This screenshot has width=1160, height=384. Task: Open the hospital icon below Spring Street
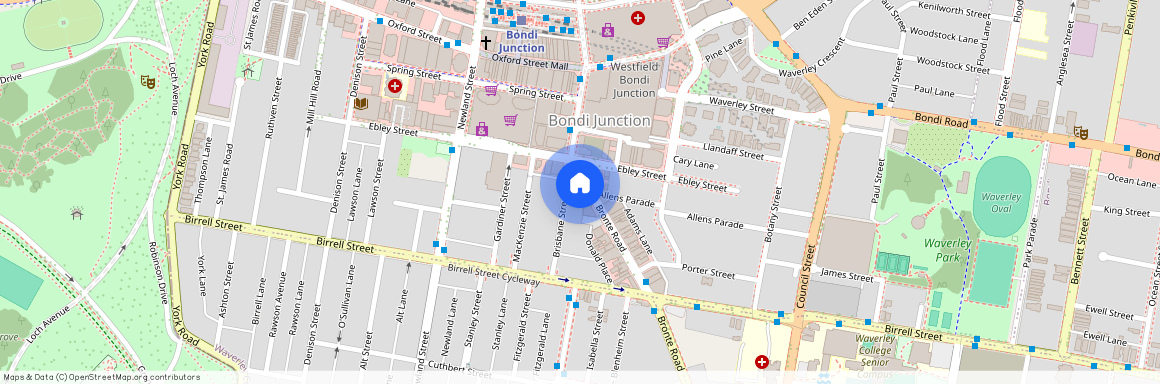pyautogui.click(x=395, y=87)
